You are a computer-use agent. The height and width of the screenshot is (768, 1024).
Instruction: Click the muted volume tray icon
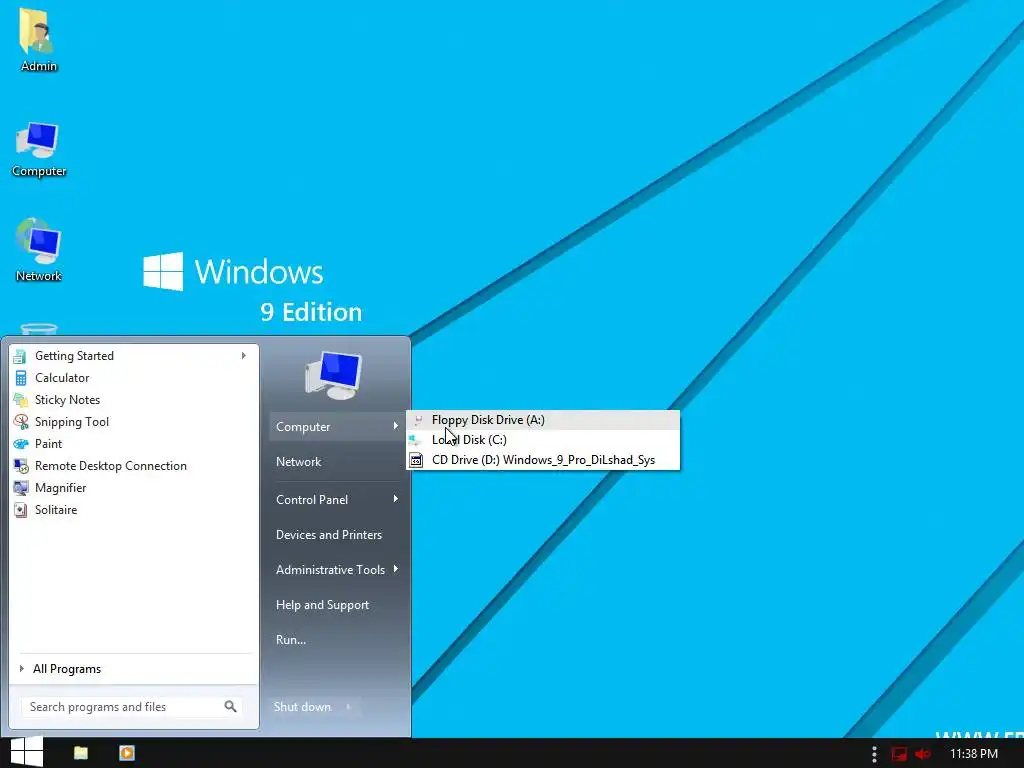[922, 754]
